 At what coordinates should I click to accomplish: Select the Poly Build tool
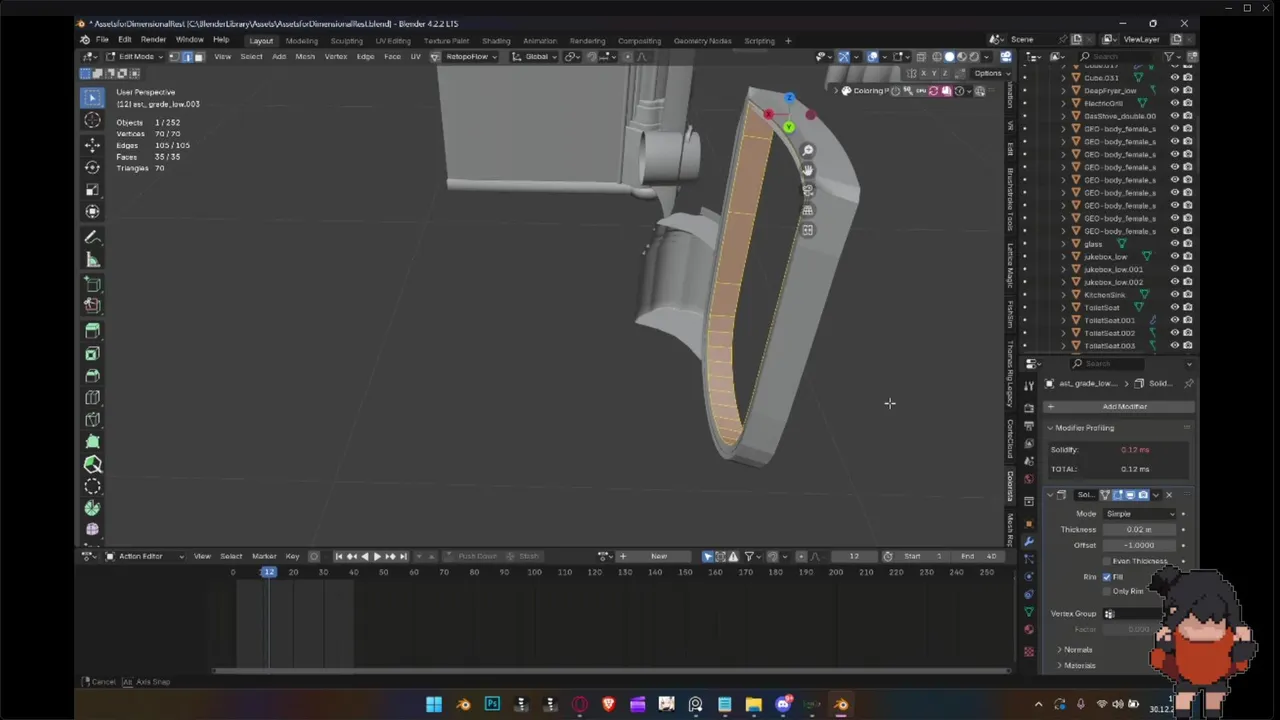pyautogui.click(x=93, y=441)
